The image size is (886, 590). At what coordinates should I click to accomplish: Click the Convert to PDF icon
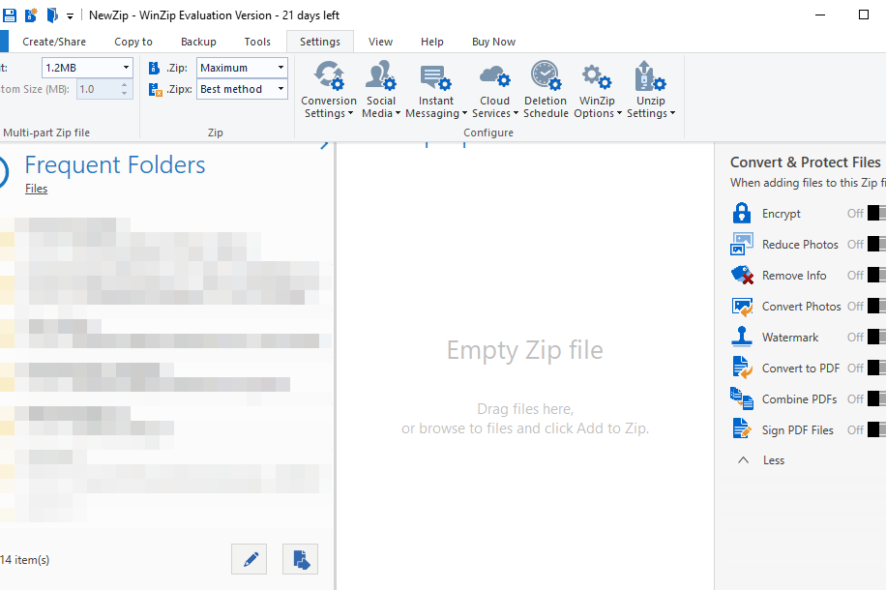(x=742, y=368)
